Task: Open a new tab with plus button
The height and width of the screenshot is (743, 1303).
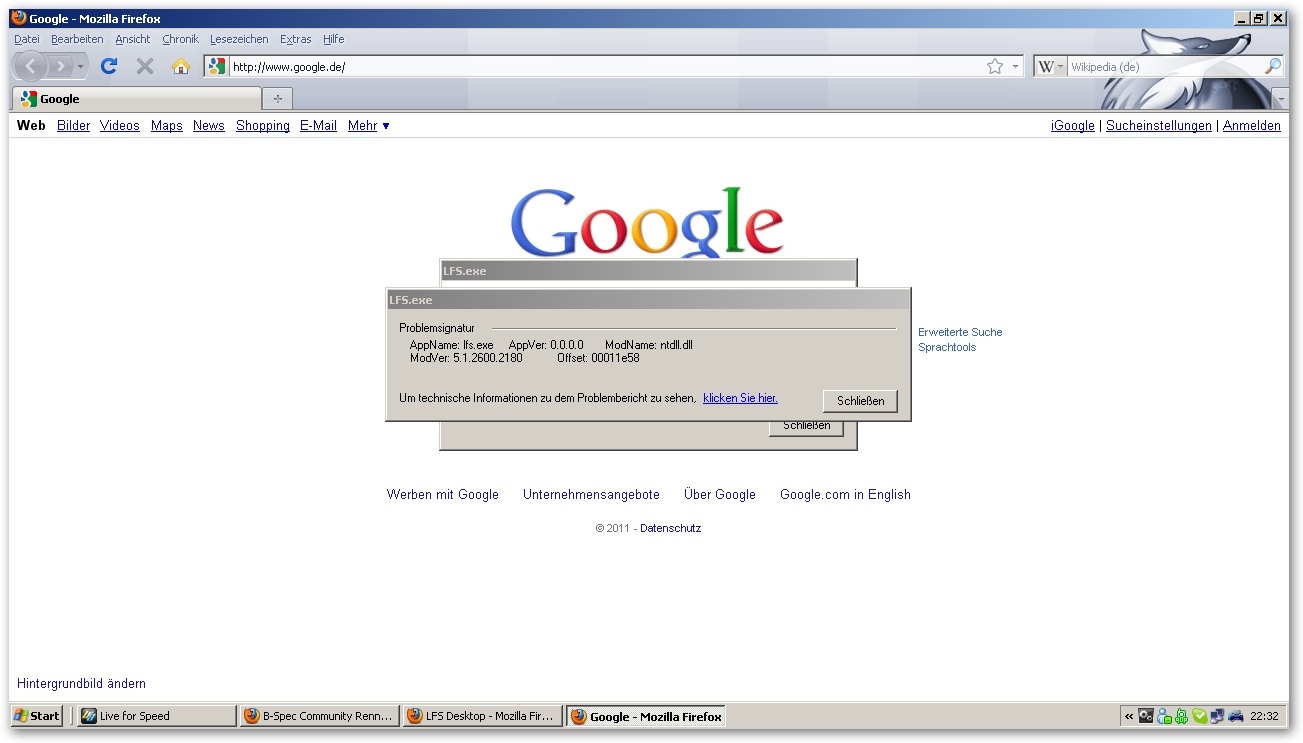Action: (278, 98)
